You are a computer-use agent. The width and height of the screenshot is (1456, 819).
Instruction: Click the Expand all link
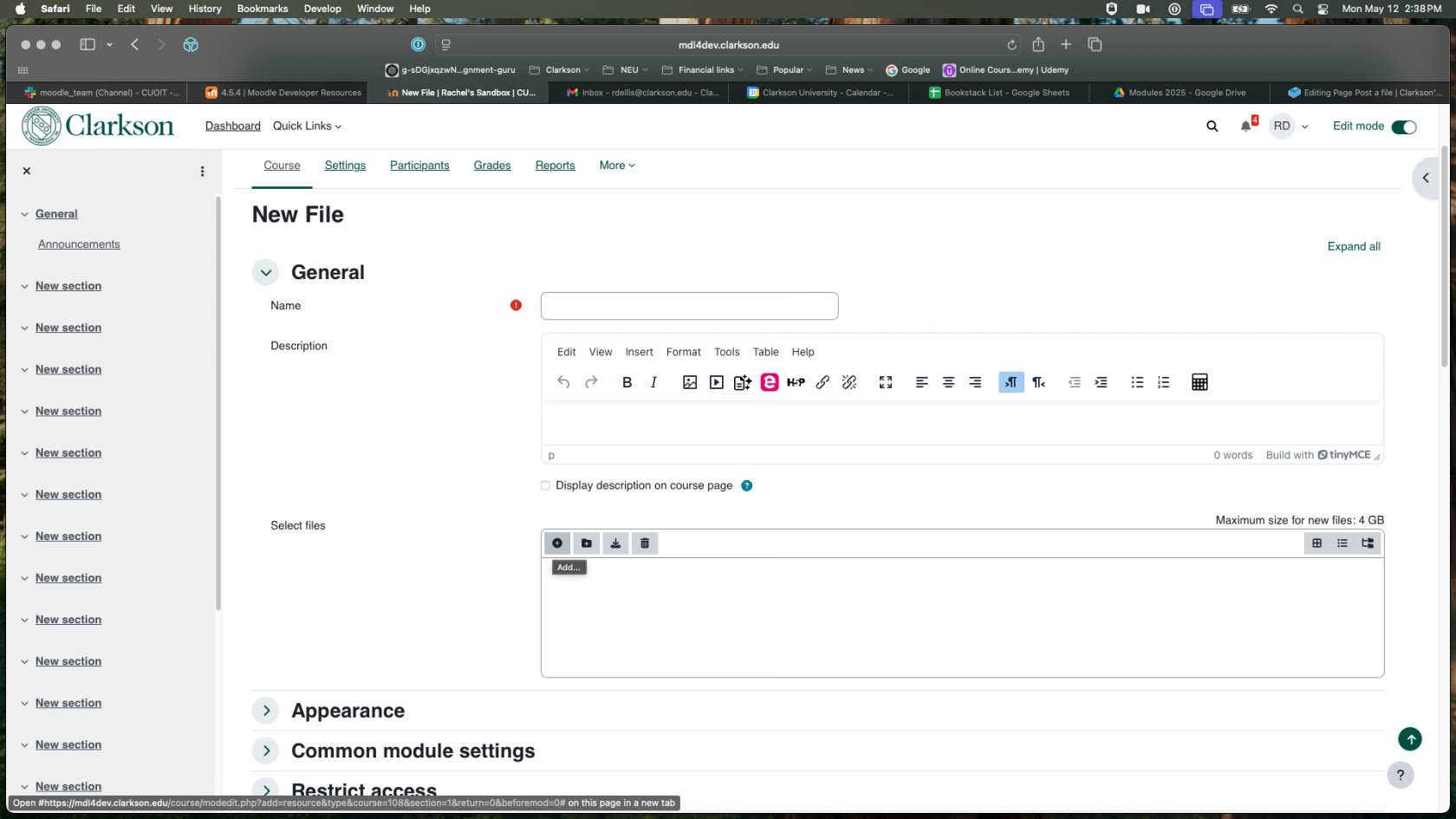pyautogui.click(x=1354, y=246)
